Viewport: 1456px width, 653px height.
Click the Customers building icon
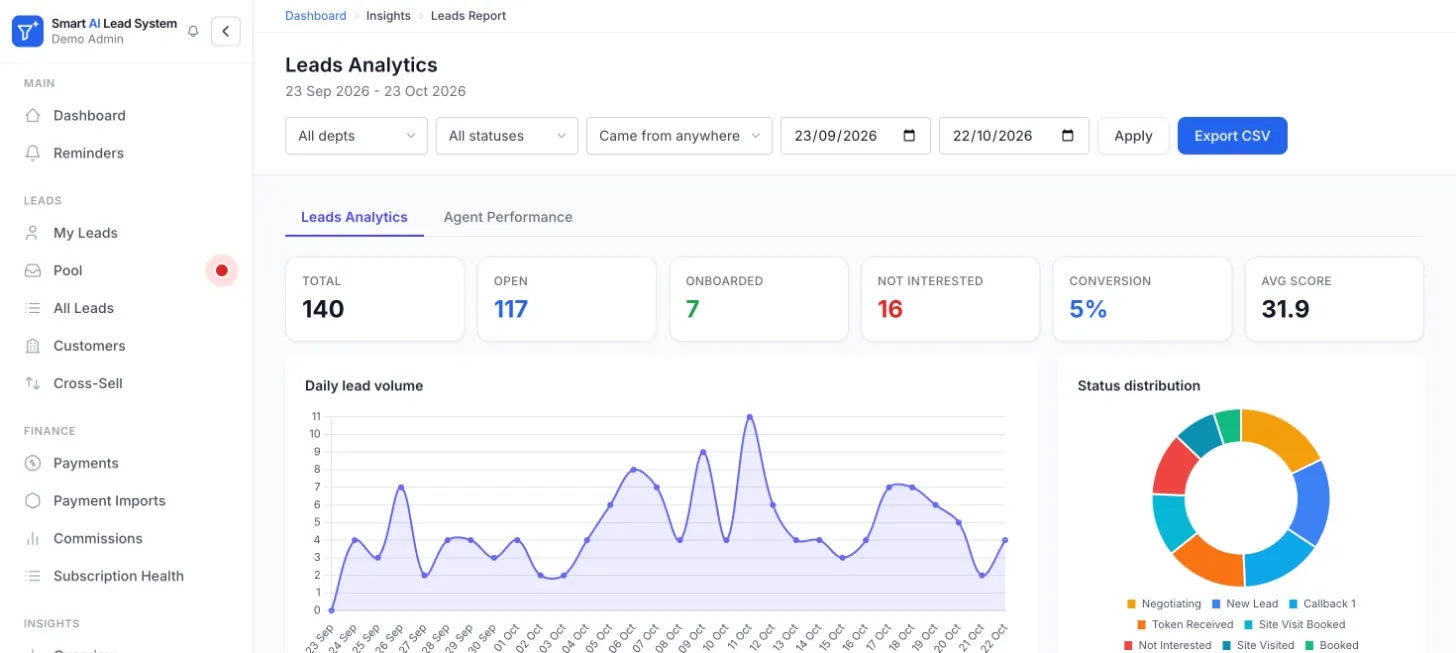click(33, 346)
